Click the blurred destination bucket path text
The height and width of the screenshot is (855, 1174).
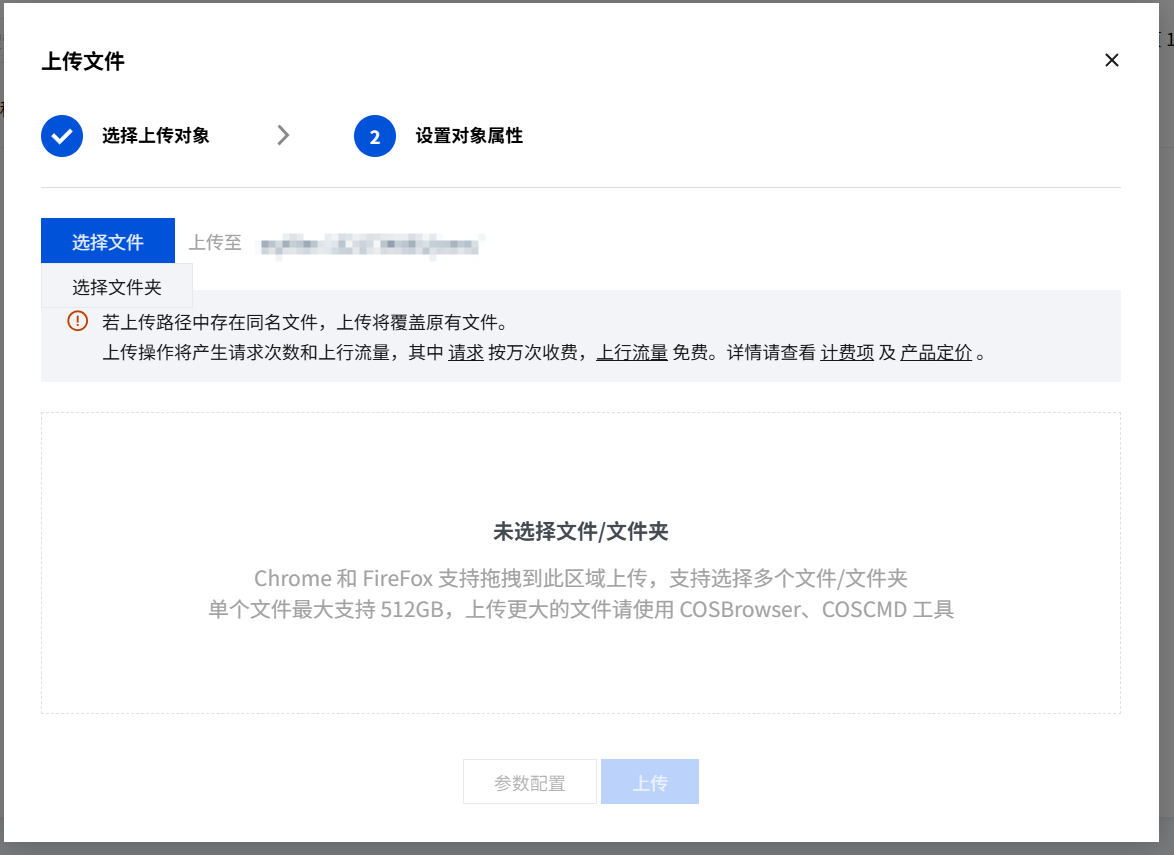pos(370,243)
